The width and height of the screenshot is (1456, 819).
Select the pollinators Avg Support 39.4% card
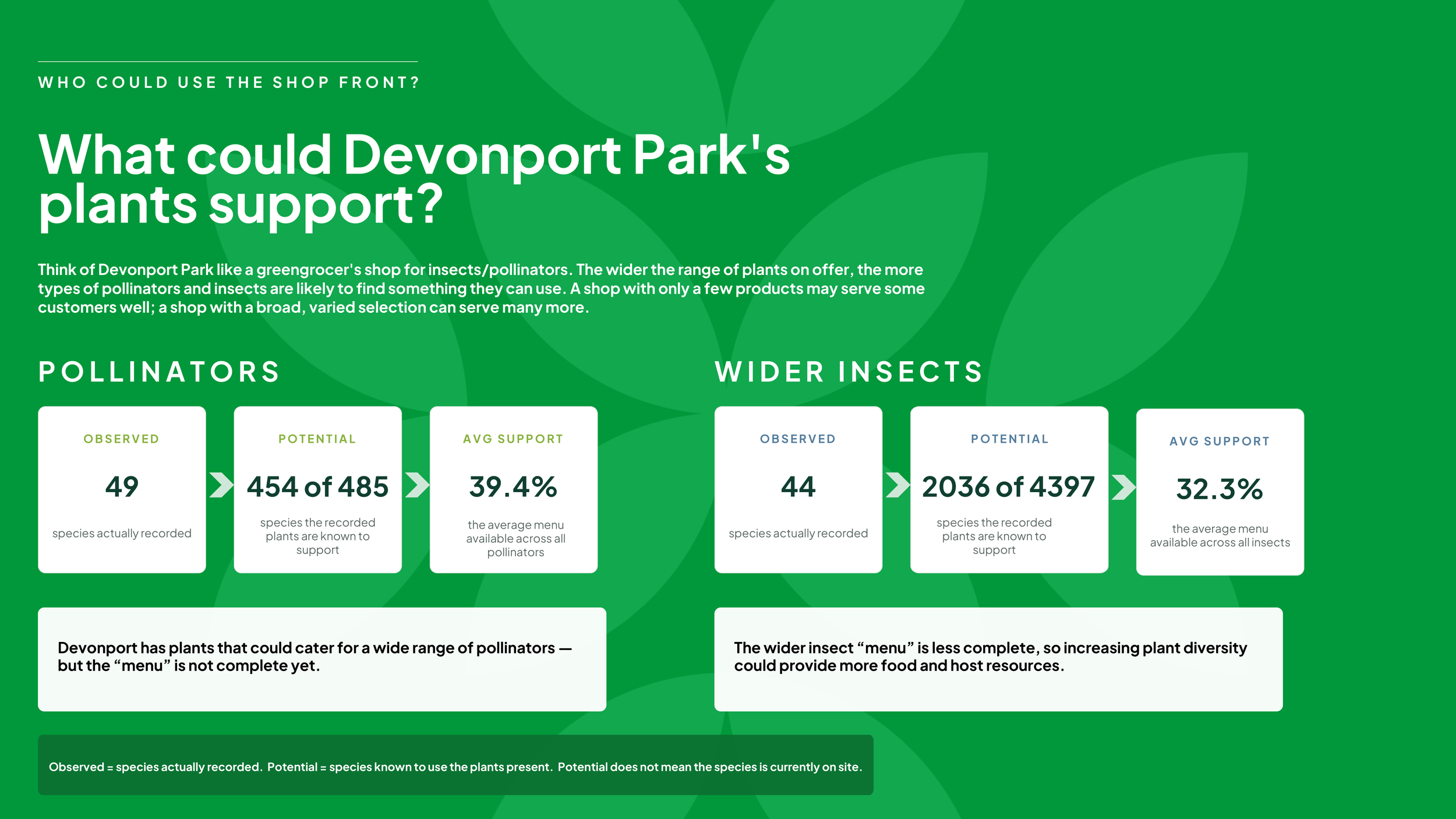point(514,490)
